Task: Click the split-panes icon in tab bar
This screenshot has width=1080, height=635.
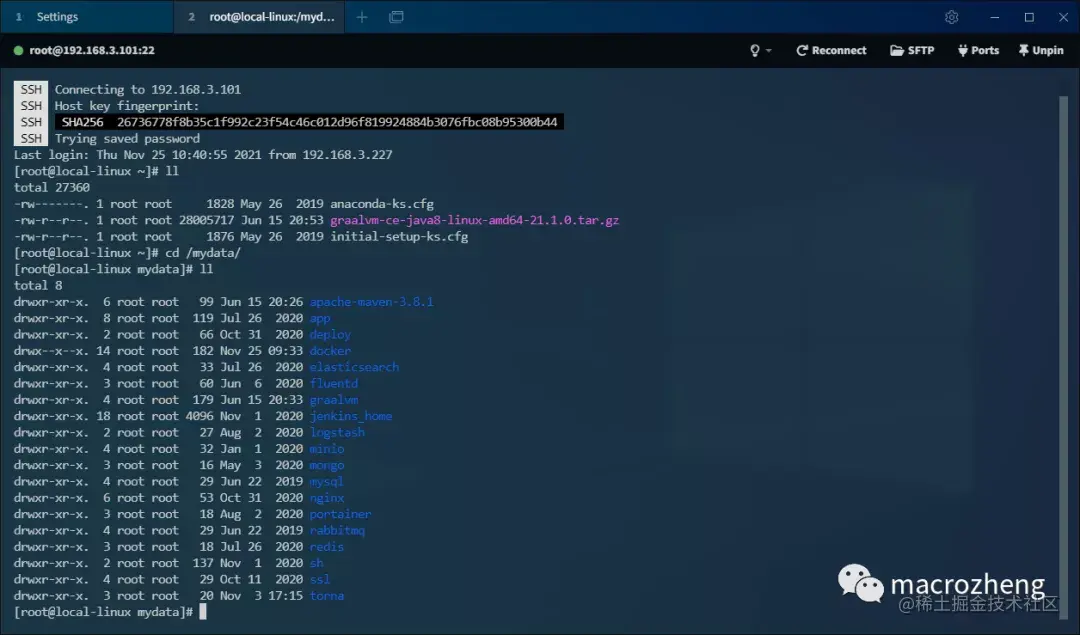Action: point(396,17)
